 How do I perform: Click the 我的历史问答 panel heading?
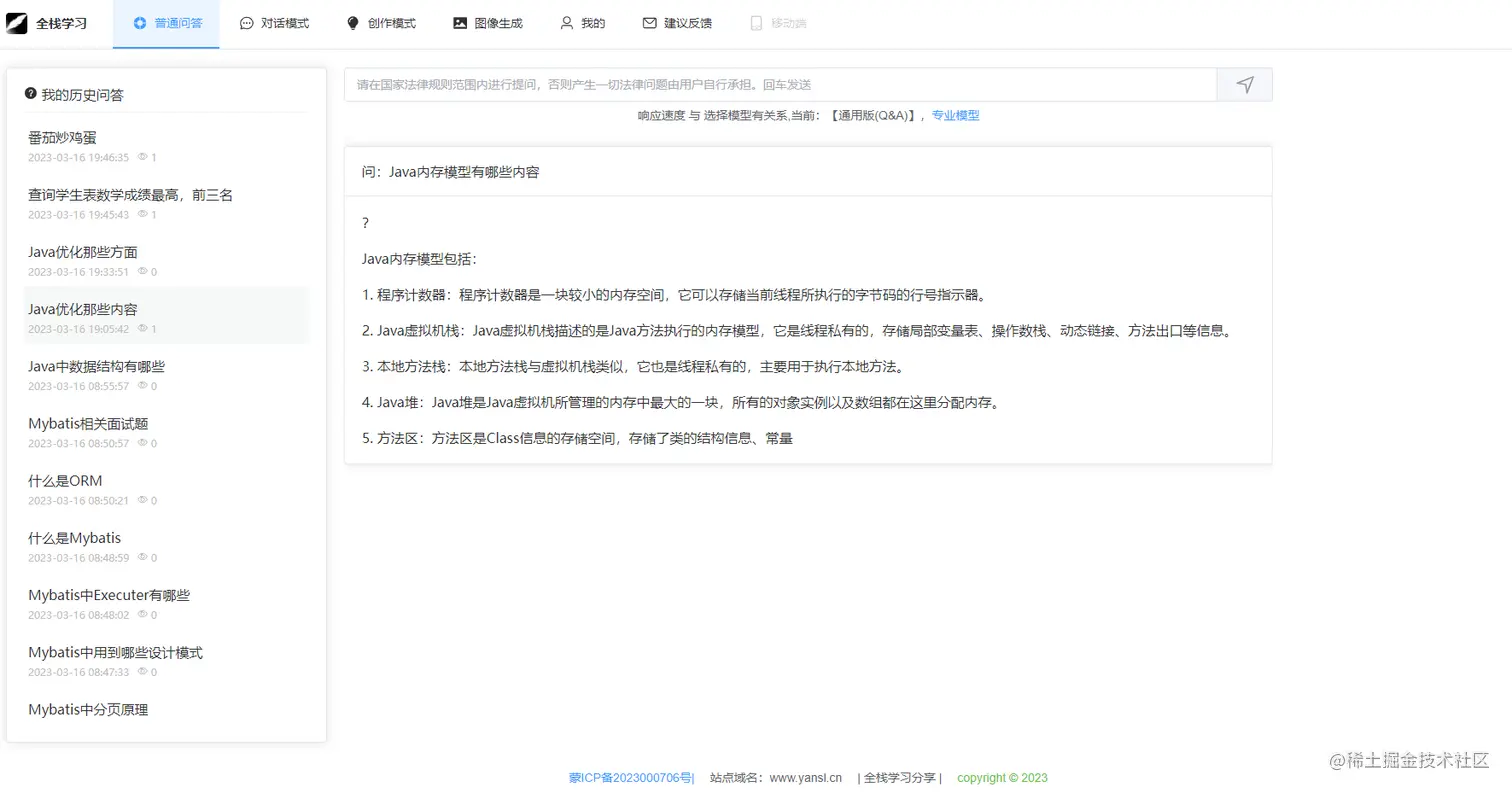pos(82,95)
